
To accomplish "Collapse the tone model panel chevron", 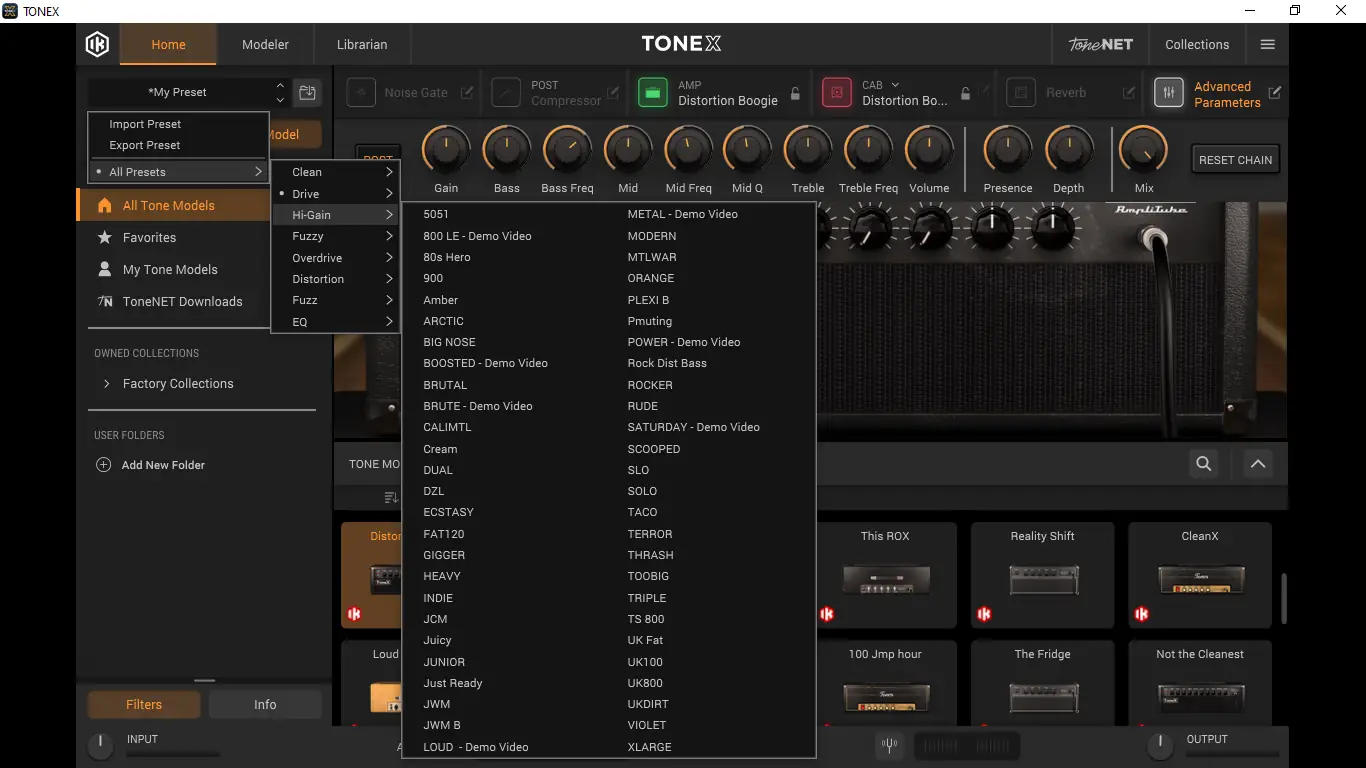I will [1258, 464].
